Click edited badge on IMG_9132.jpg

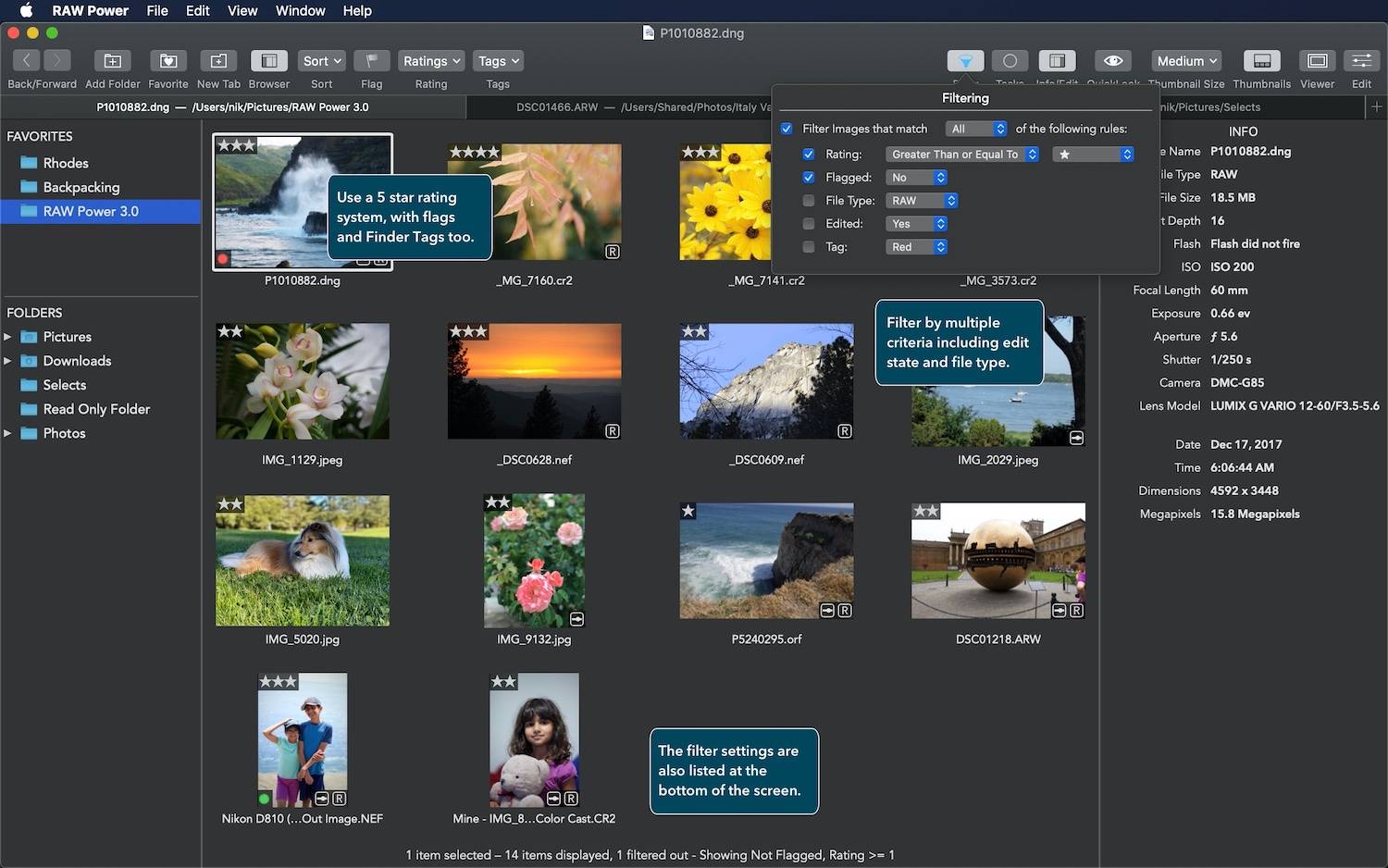pyautogui.click(x=576, y=619)
